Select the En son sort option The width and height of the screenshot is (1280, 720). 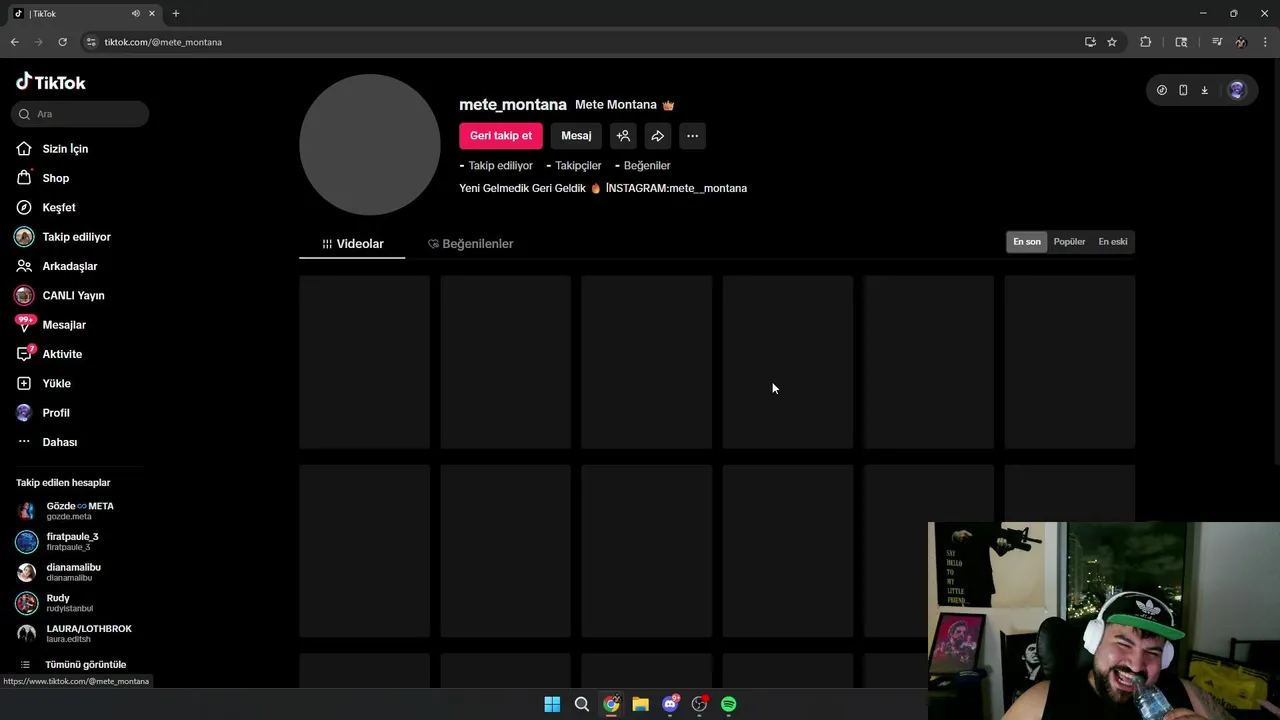pyautogui.click(x=1027, y=242)
